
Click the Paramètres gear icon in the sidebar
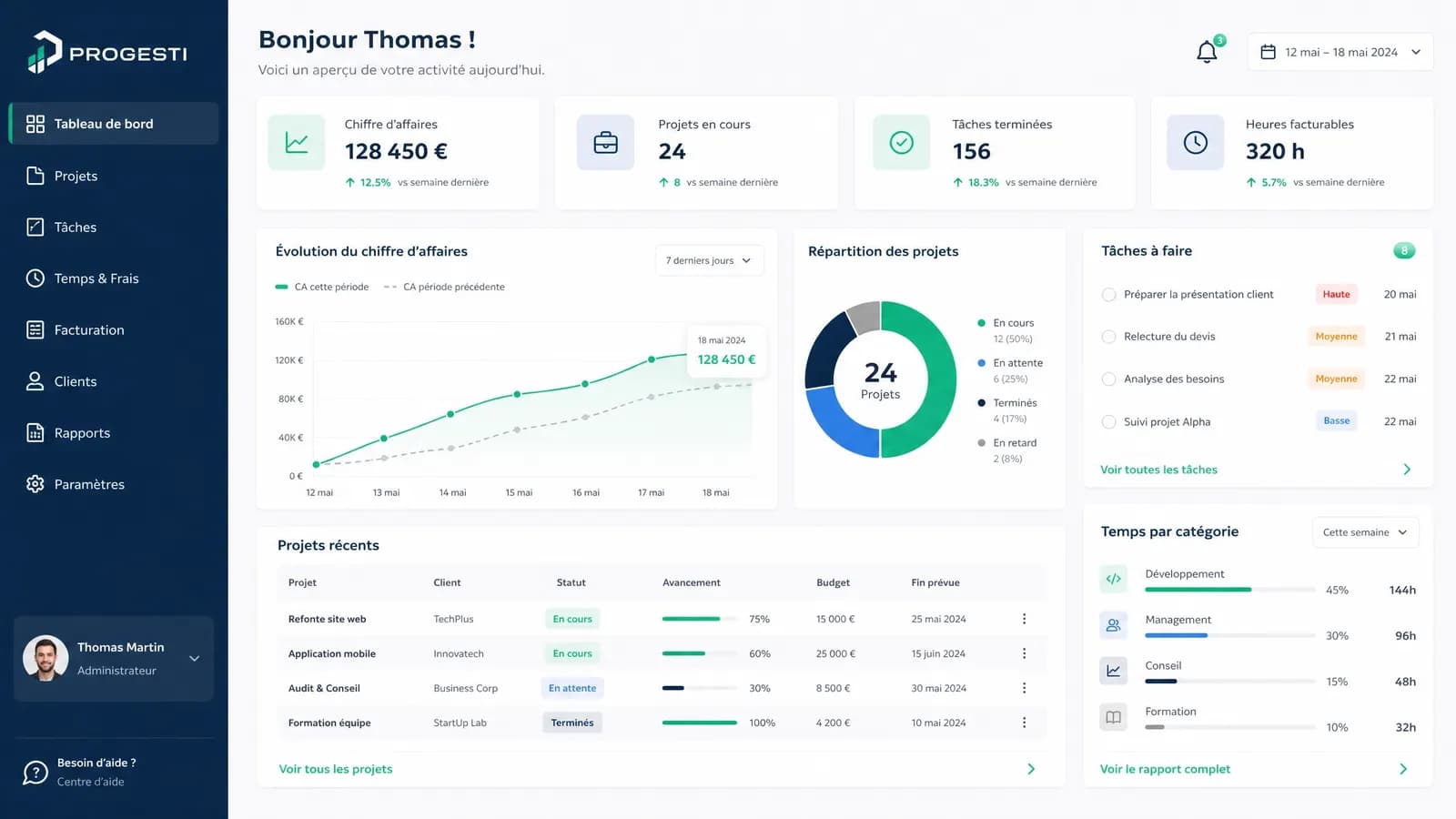(35, 484)
